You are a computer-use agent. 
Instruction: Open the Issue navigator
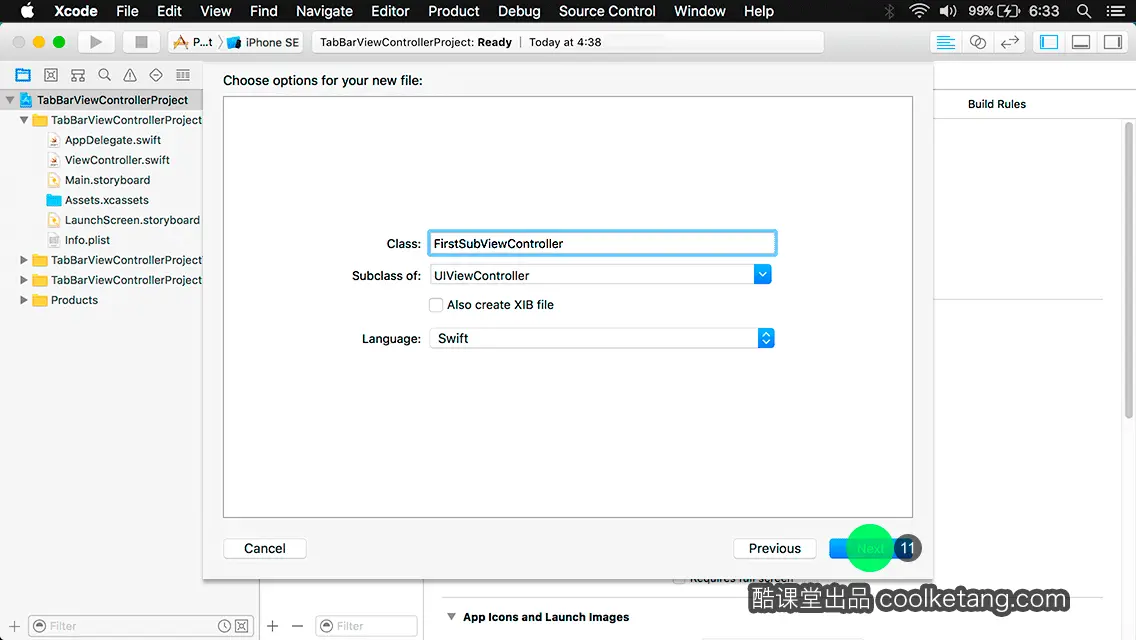[x=130, y=75]
